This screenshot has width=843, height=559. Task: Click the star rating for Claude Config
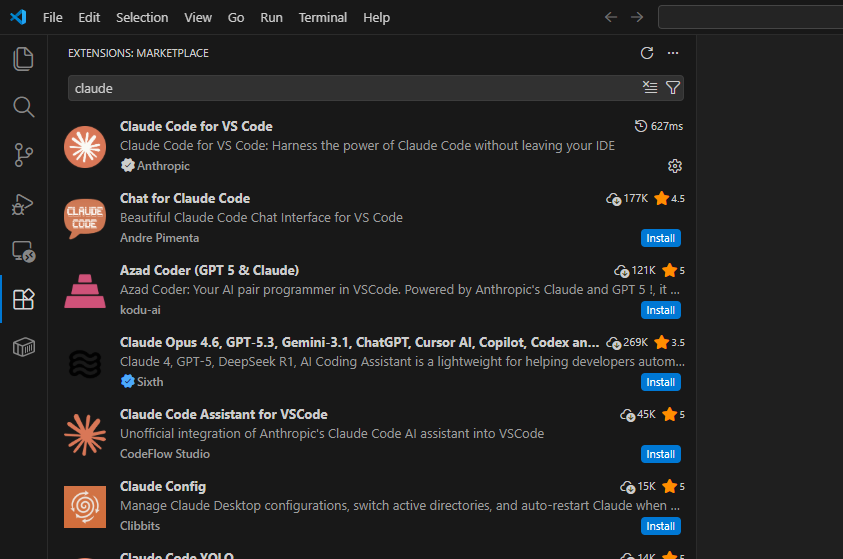click(x=673, y=486)
